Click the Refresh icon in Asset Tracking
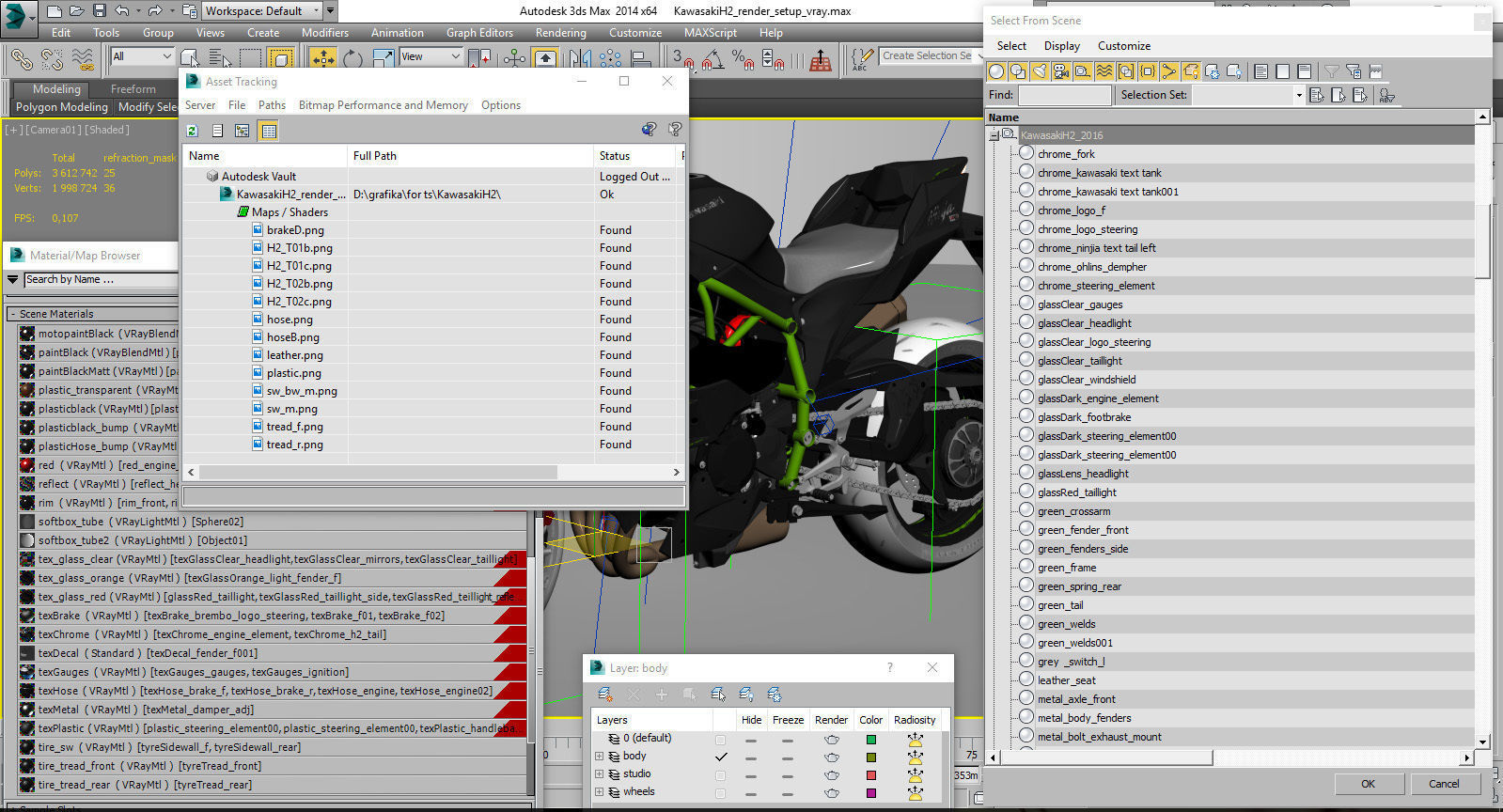This screenshot has height=812, width=1503. point(193,131)
